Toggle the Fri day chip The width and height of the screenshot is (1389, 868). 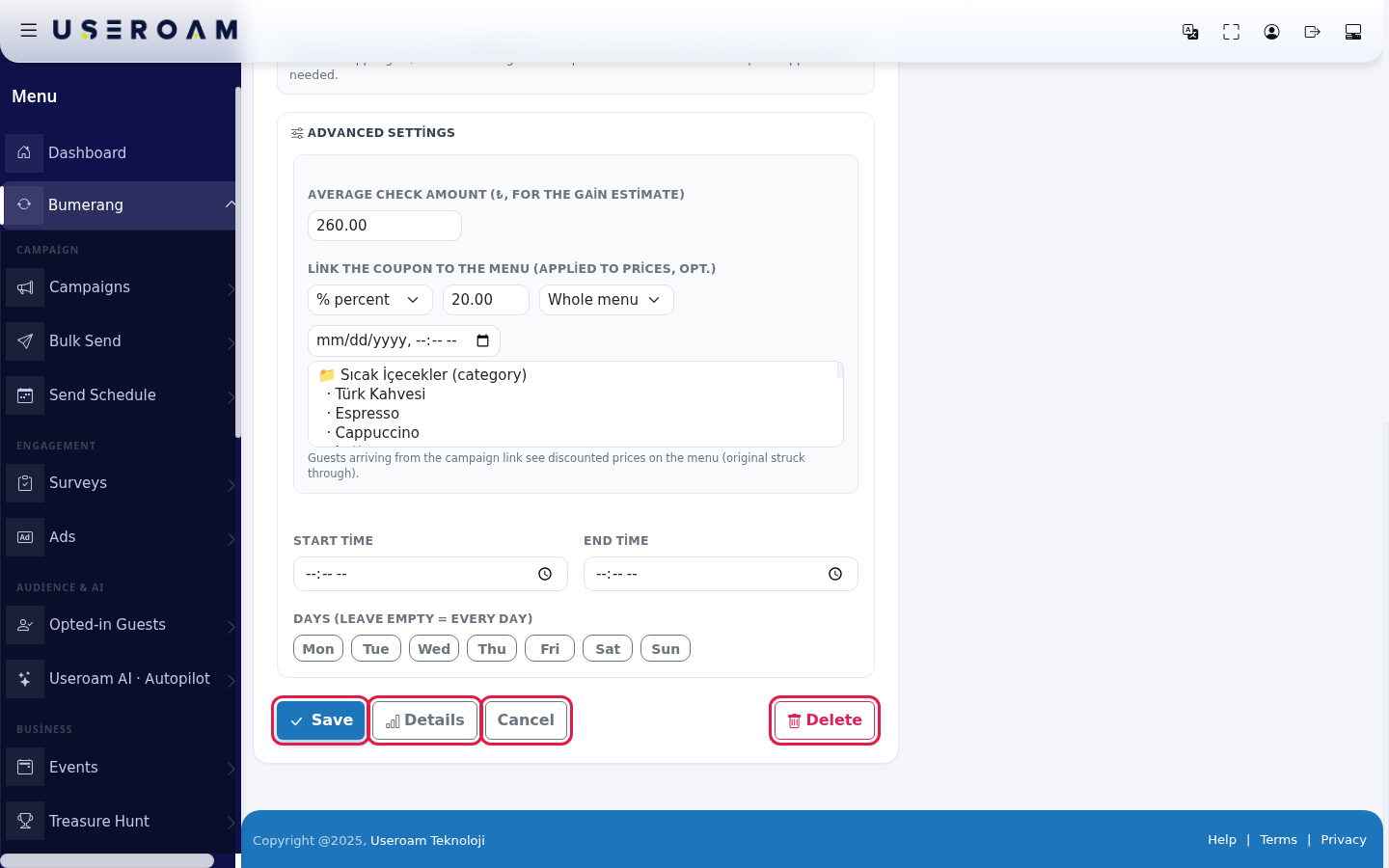550,649
